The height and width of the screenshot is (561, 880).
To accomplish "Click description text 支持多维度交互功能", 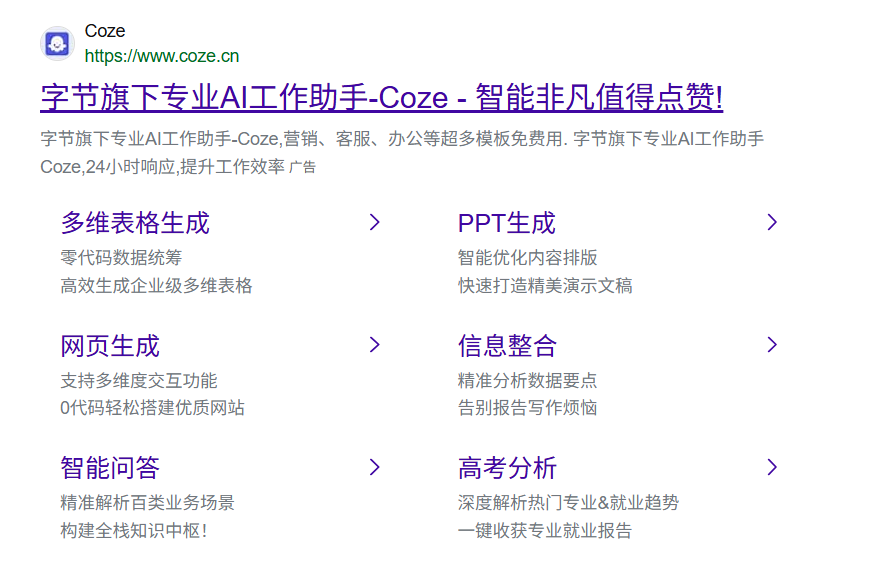I will 139,380.
